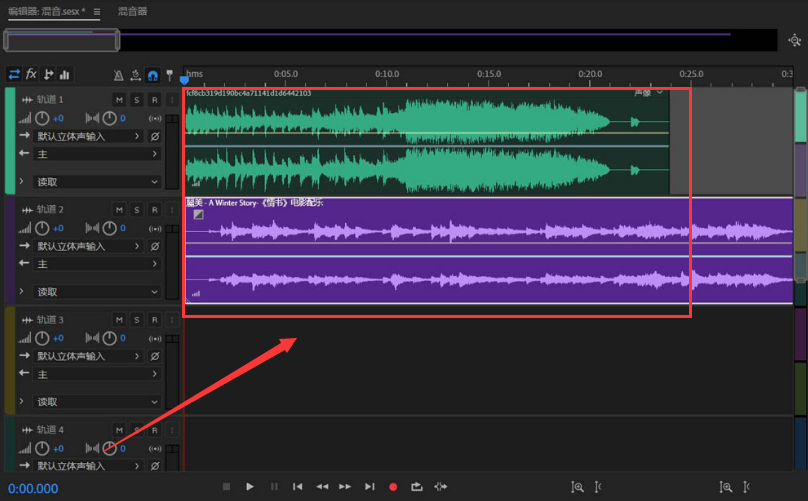Toggle sum-to-mono icon on 轨道 1
The image size is (808, 501).
pos(155,119)
